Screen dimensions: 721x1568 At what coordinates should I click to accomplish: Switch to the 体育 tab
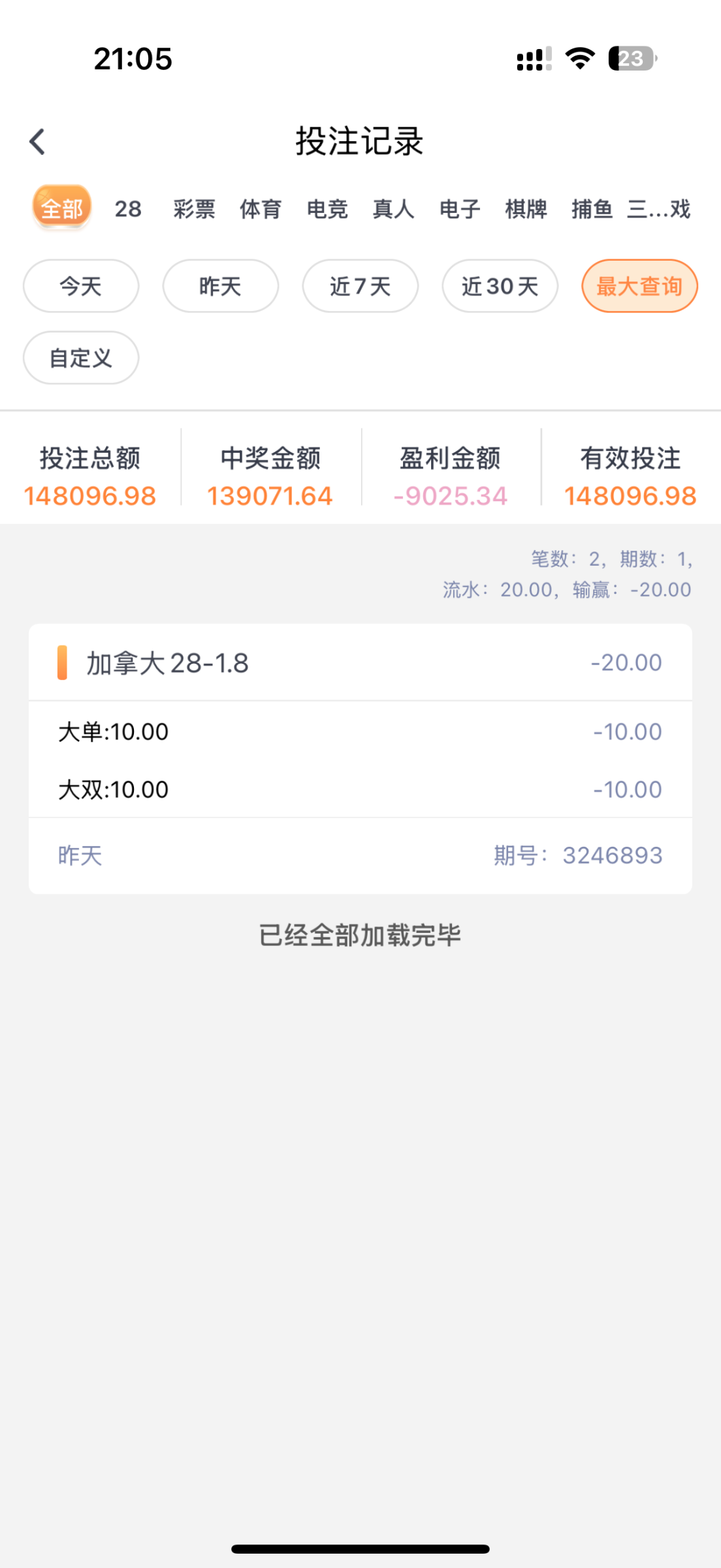(x=261, y=209)
